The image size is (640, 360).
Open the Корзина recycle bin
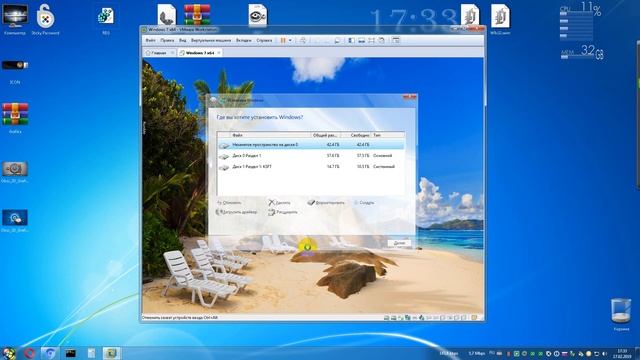coord(621,313)
